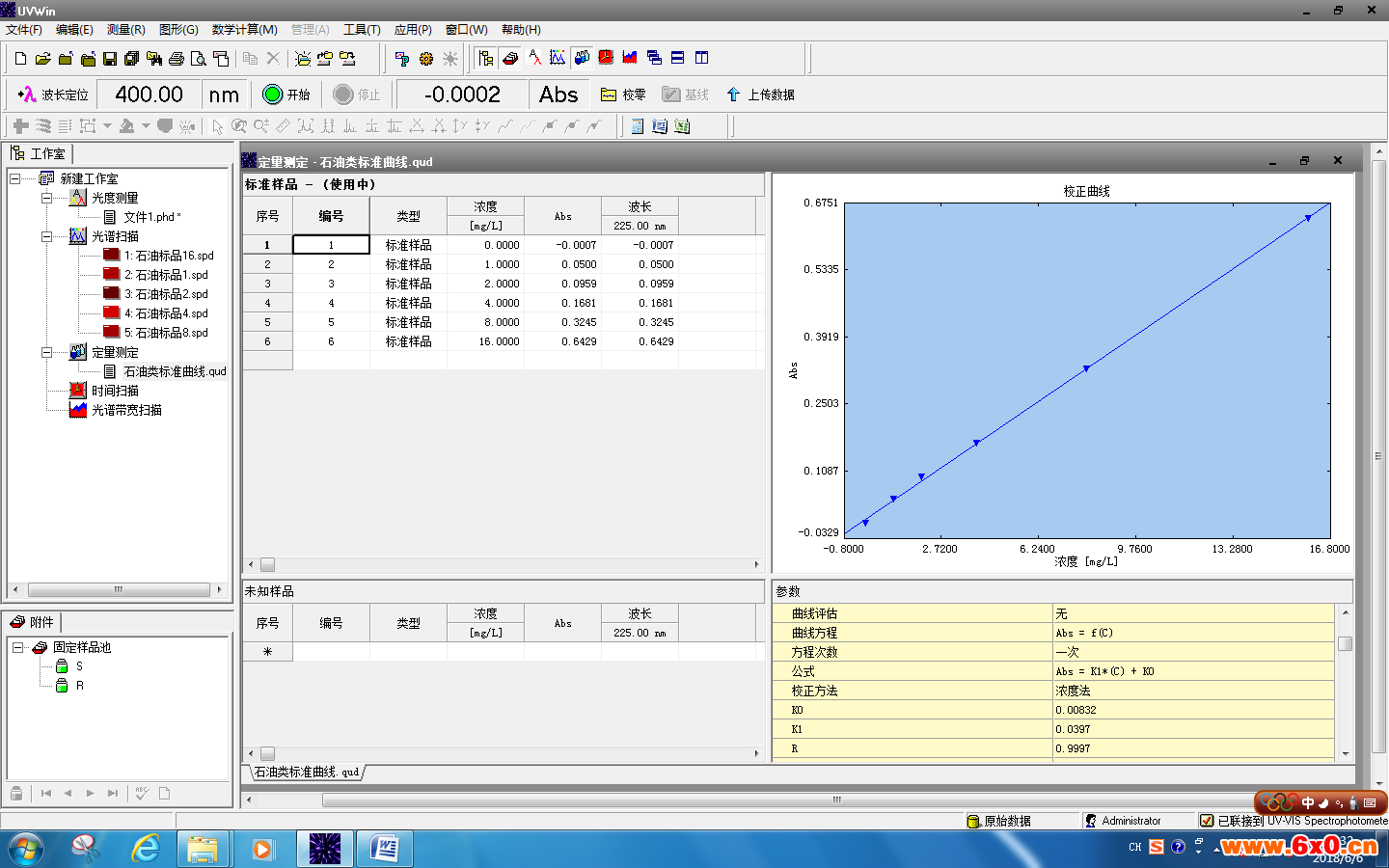Click the 400.00 wavelength value field
The height and width of the screenshot is (868, 1389).
coord(149,95)
